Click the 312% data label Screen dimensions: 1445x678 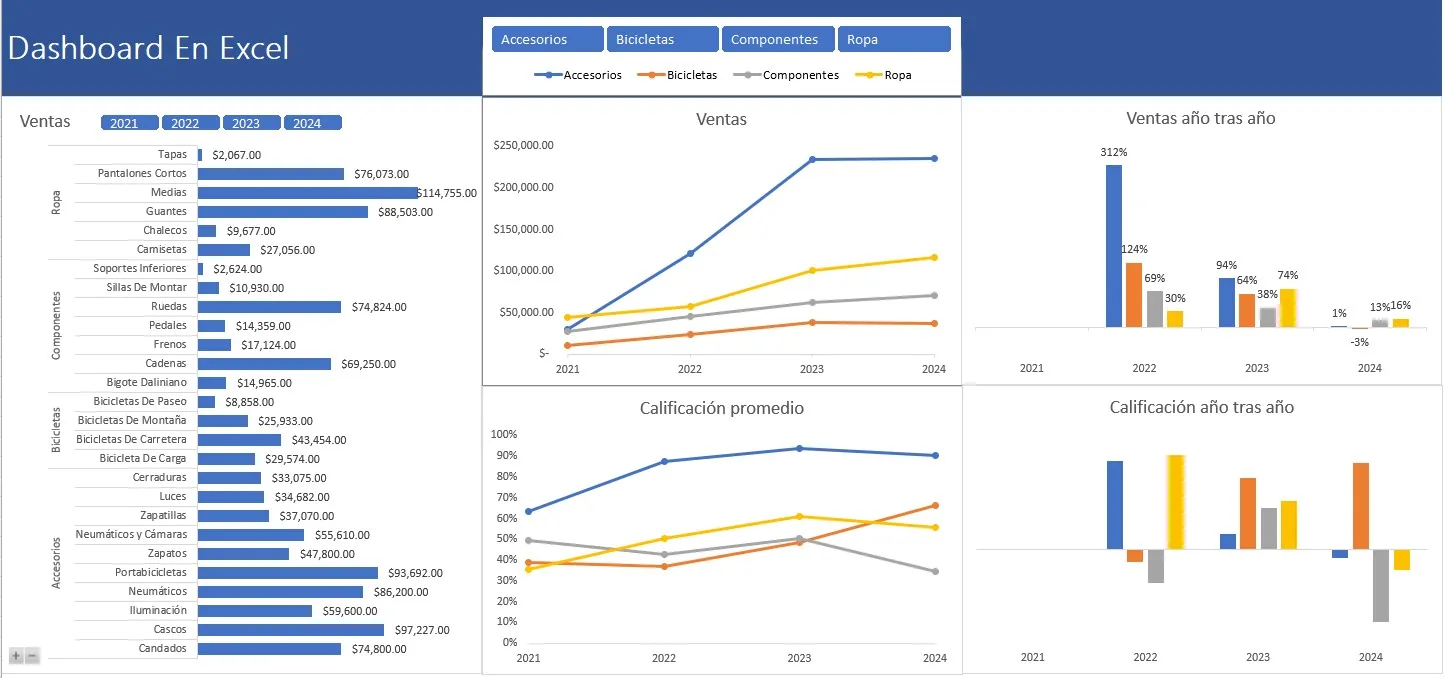click(x=1114, y=153)
